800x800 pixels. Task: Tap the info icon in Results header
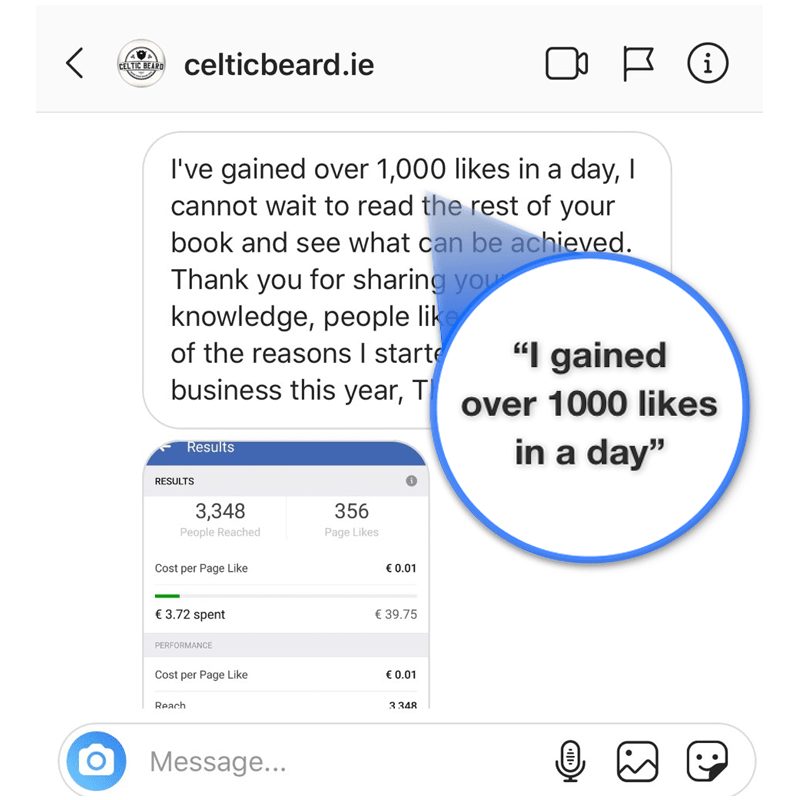[411, 481]
